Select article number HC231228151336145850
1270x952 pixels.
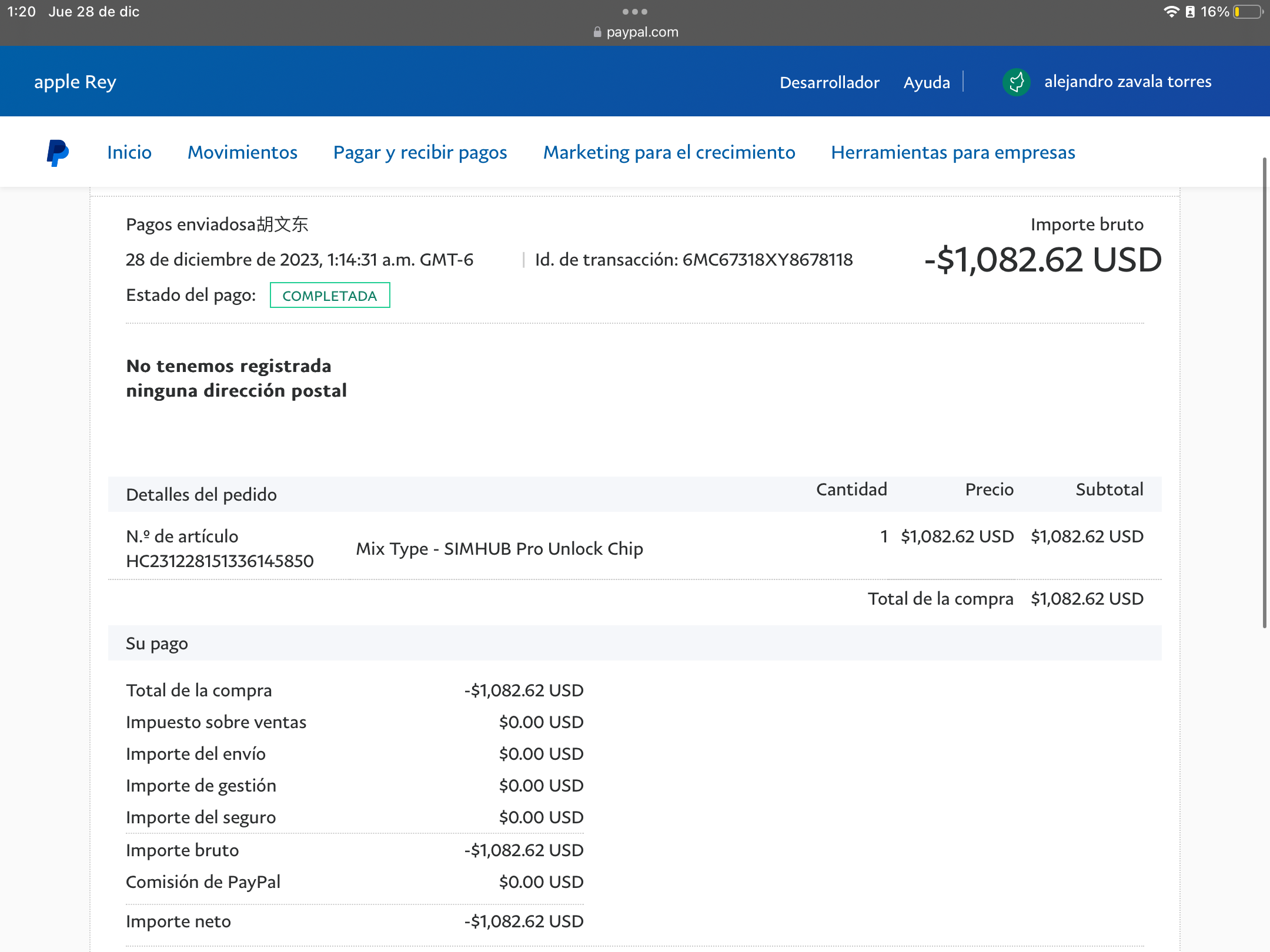point(220,561)
